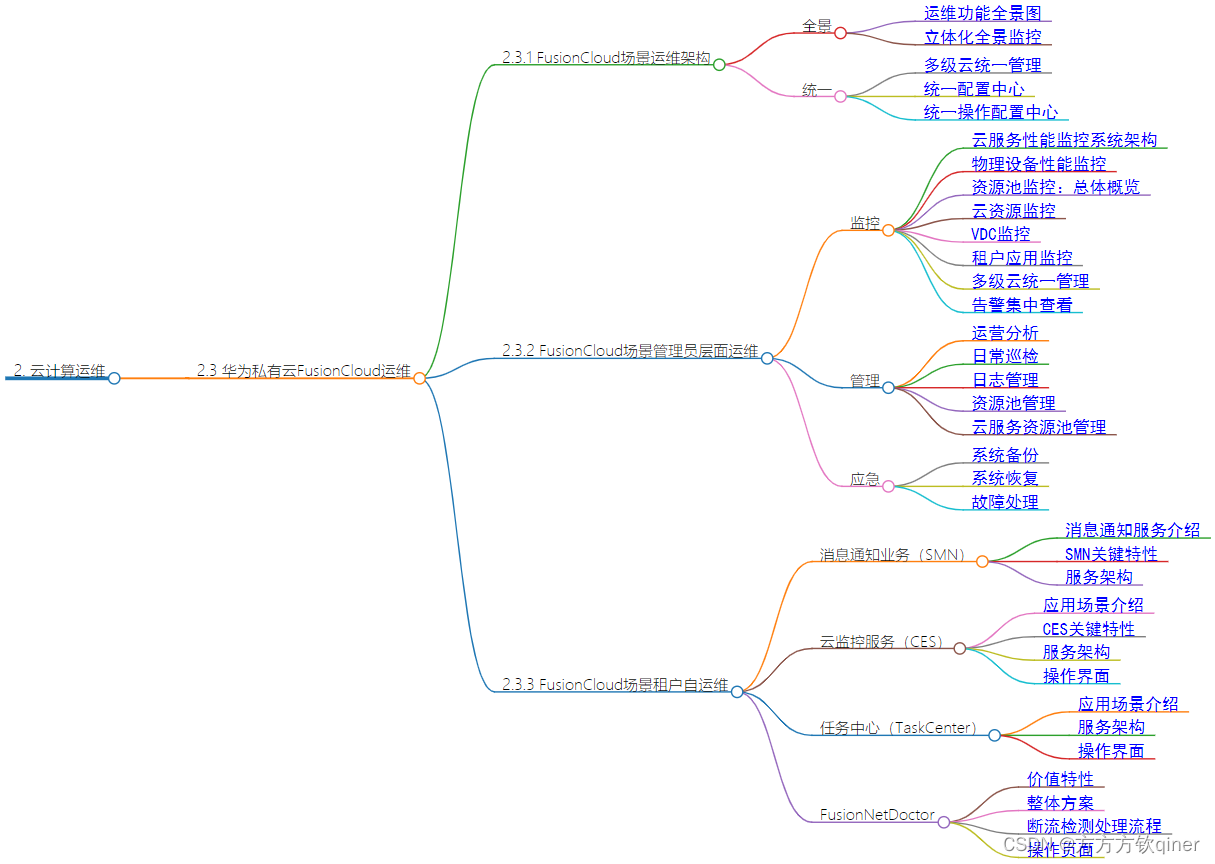The image size is (1215, 864).
Task: Open the 租户应用监控 link
Action: [1022, 258]
